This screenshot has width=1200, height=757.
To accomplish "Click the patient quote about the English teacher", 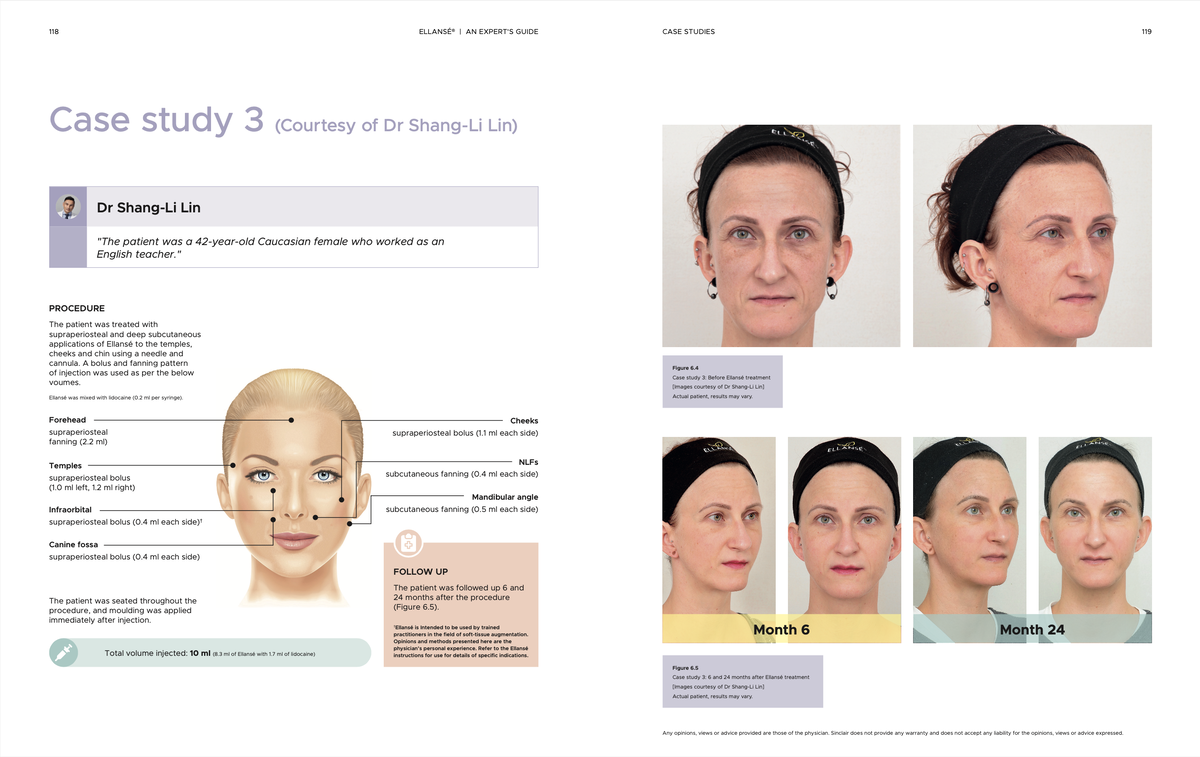I will [x=270, y=248].
